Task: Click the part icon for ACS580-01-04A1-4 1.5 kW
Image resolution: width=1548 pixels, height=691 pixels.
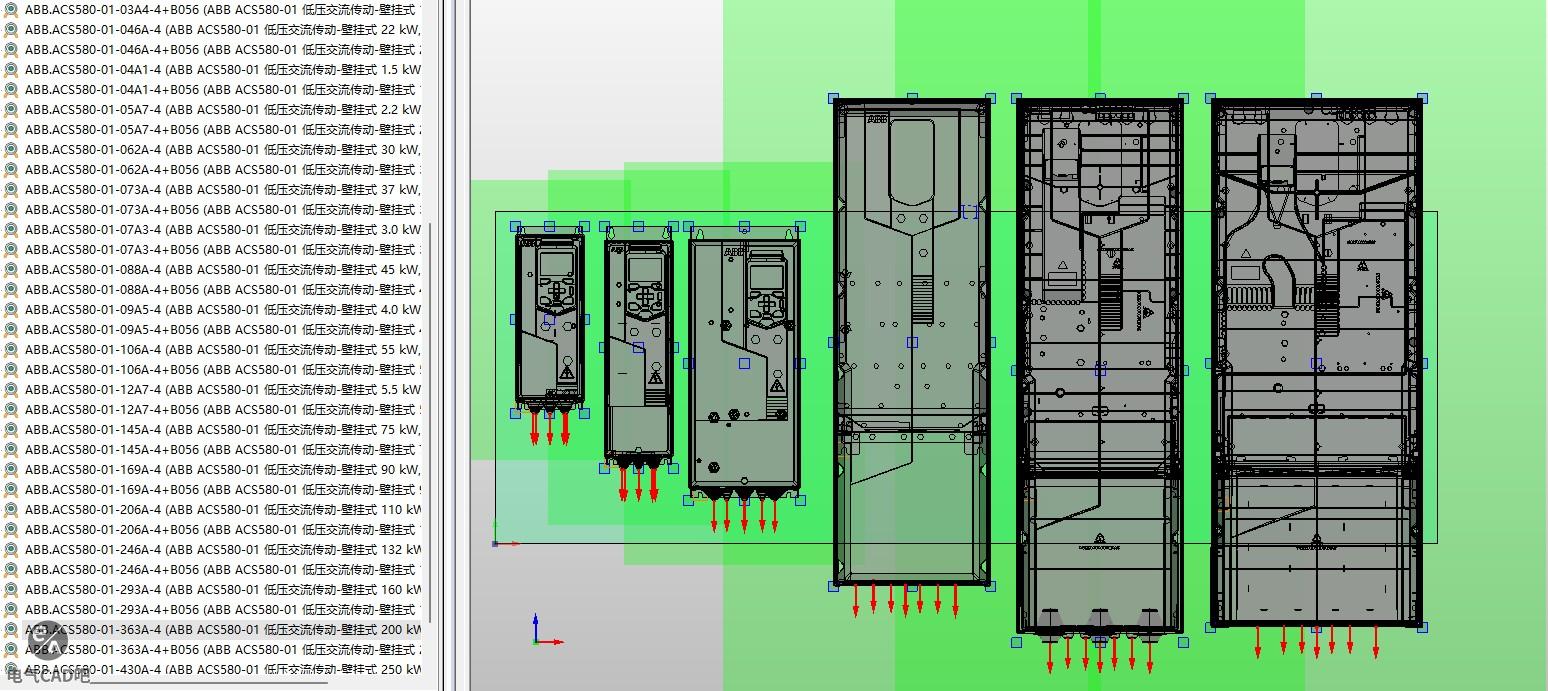Action: click(x=11, y=70)
